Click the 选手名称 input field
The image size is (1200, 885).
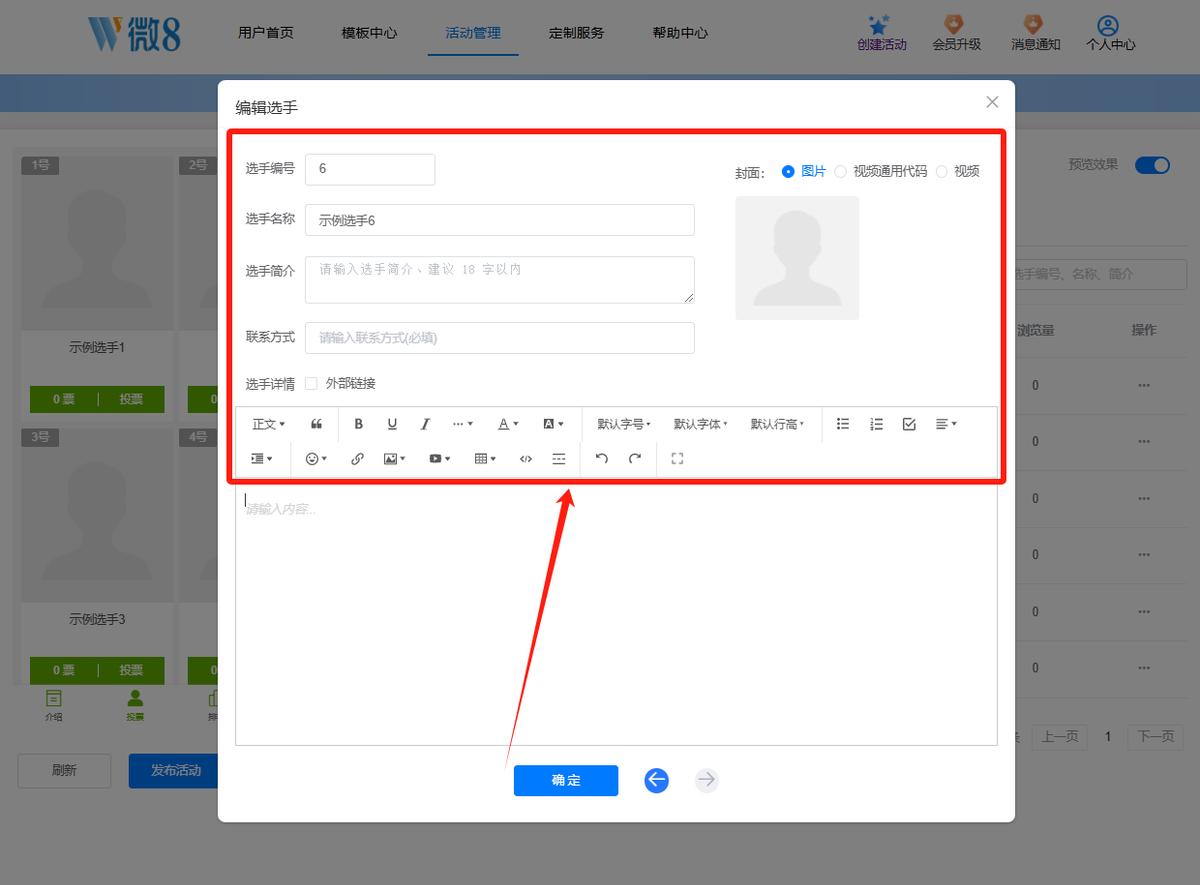coord(500,220)
